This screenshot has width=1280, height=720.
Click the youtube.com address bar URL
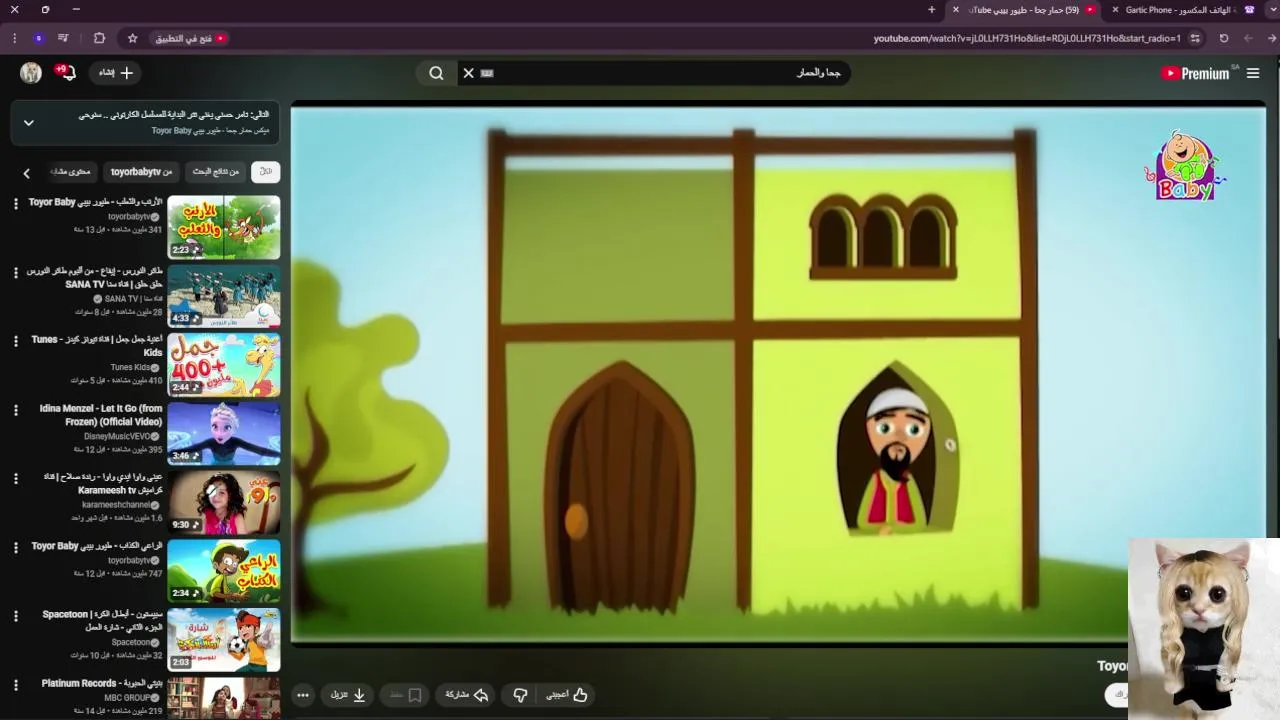[1027, 38]
